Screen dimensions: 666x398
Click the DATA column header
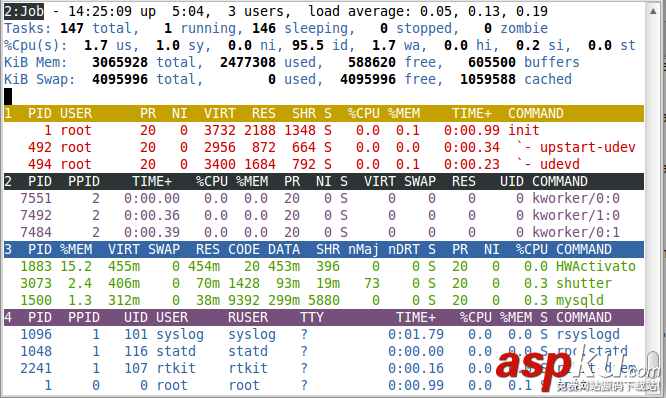[x=284, y=249]
